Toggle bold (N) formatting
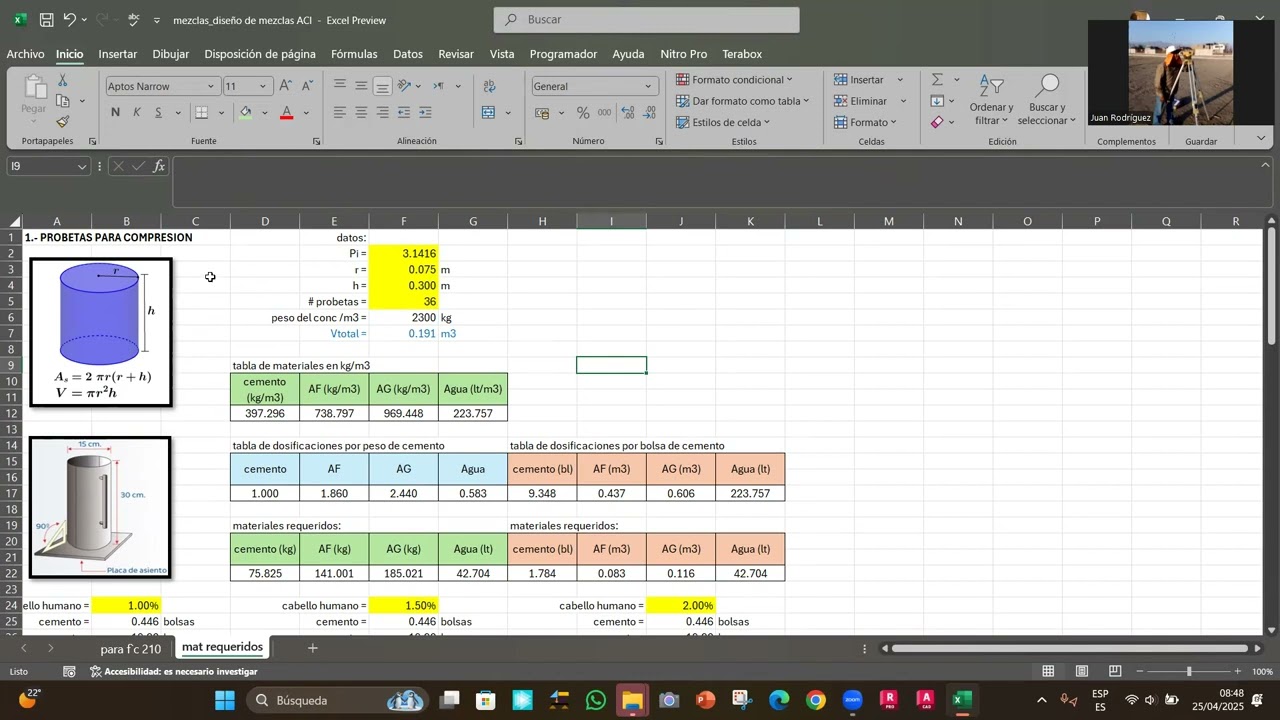This screenshot has height=720, width=1280. pyautogui.click(x=116, y=113)
